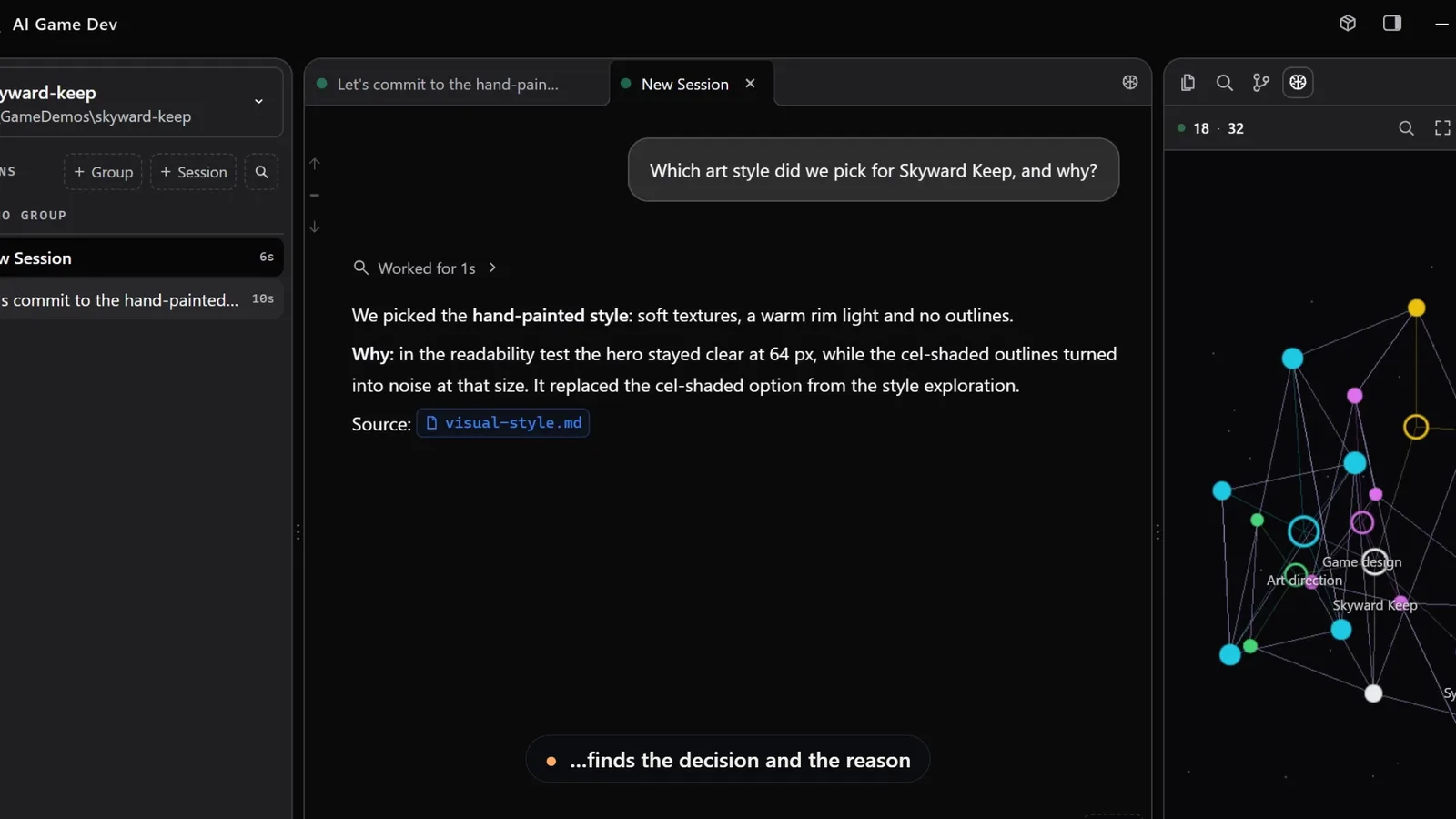Toggle the right side panel layout

(1392, 23)
